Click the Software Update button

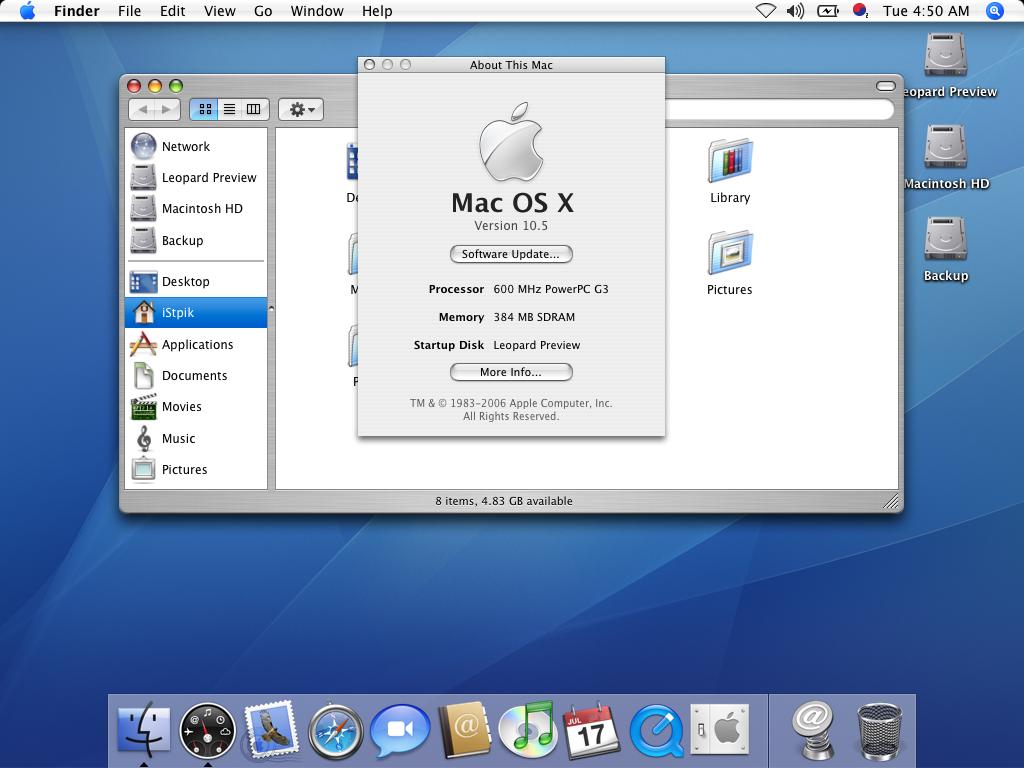click(511, 254)
